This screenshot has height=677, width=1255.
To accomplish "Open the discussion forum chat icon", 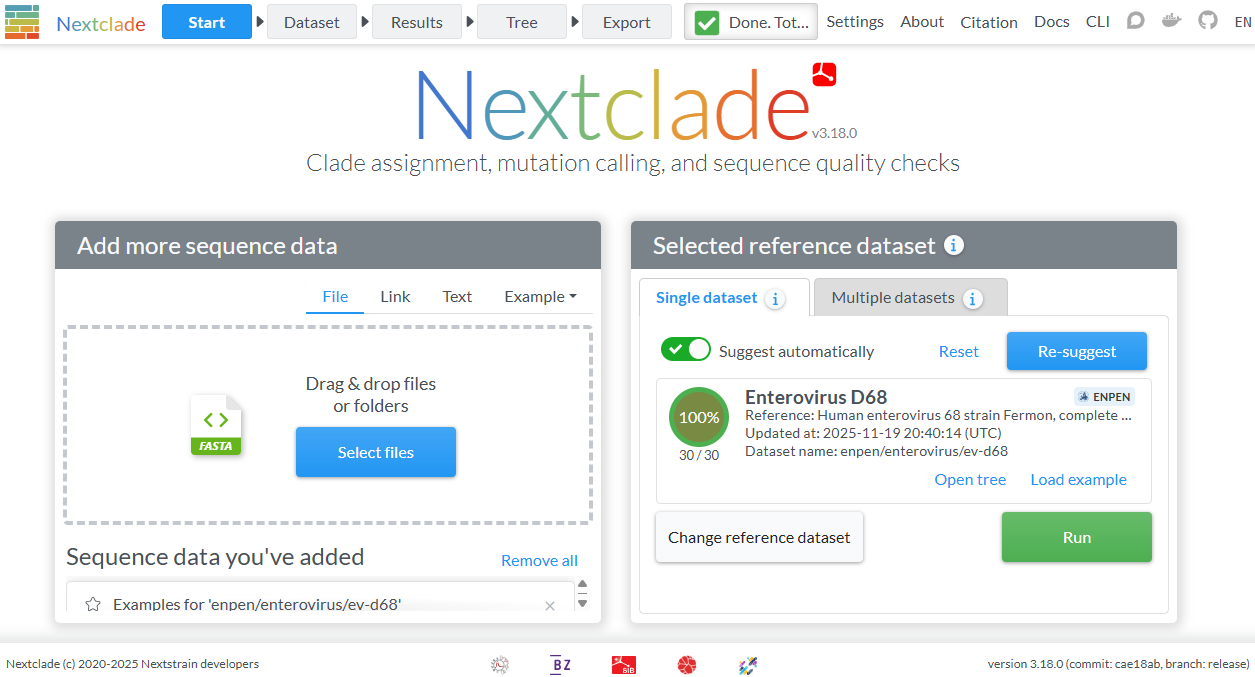I will (1135, 21).
